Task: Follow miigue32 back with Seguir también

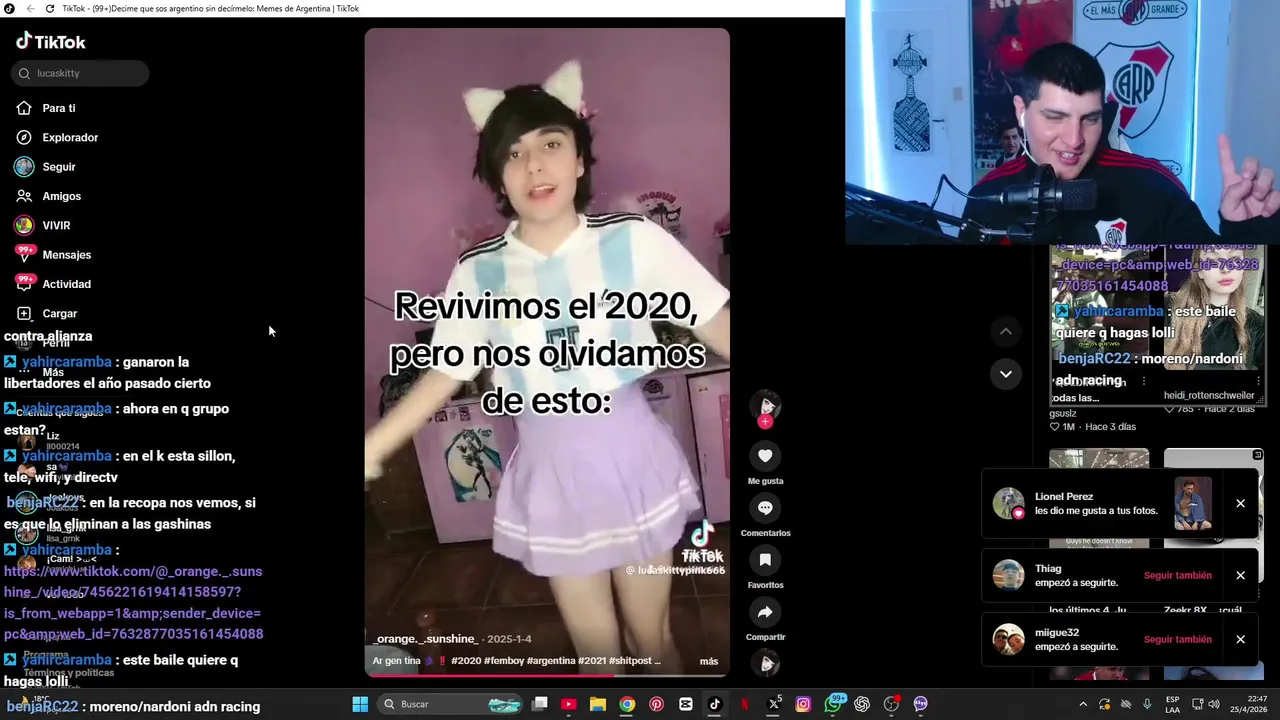Action: (1177, 639)
